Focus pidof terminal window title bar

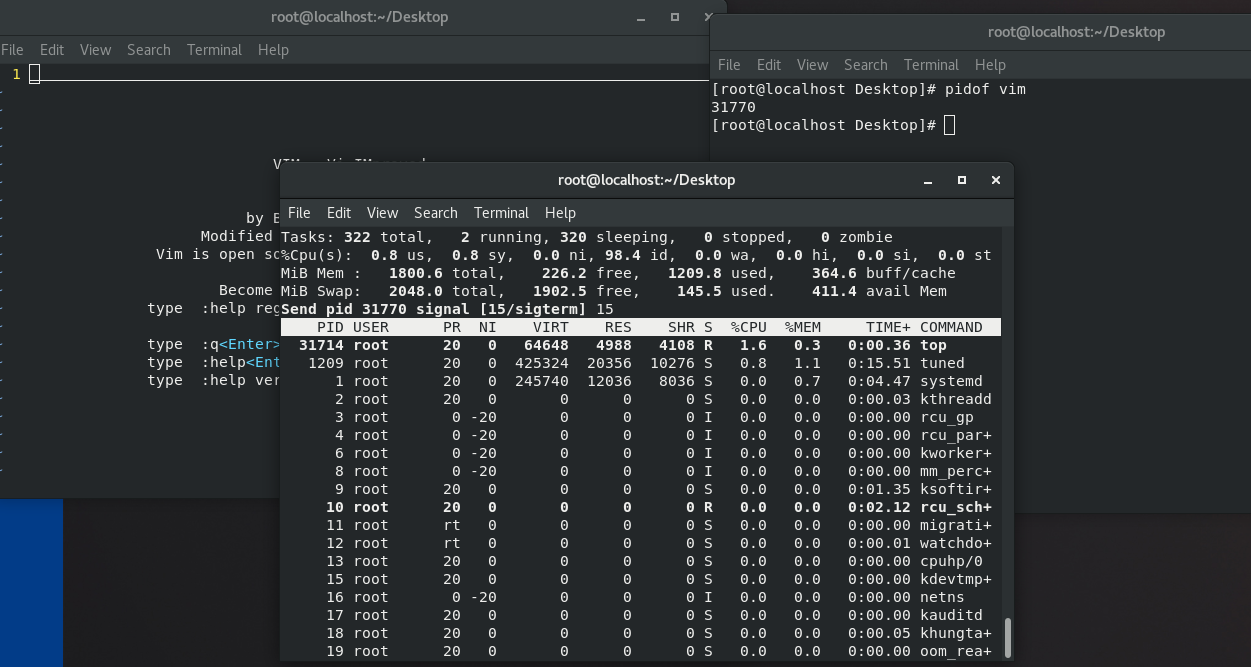click(980, 32)
